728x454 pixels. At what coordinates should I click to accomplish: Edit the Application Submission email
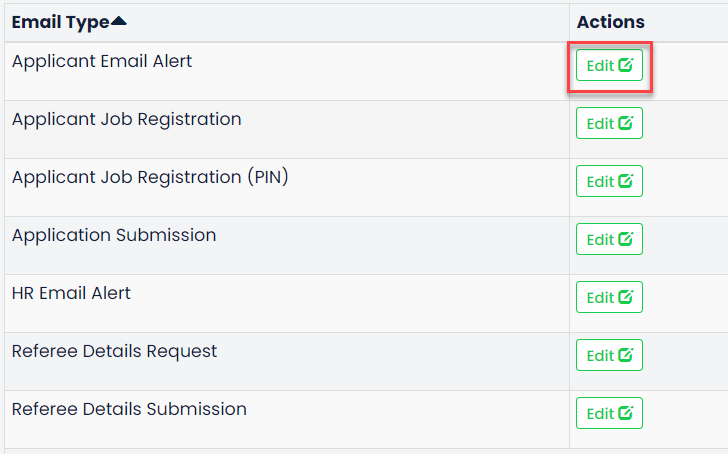pos(609,239)
